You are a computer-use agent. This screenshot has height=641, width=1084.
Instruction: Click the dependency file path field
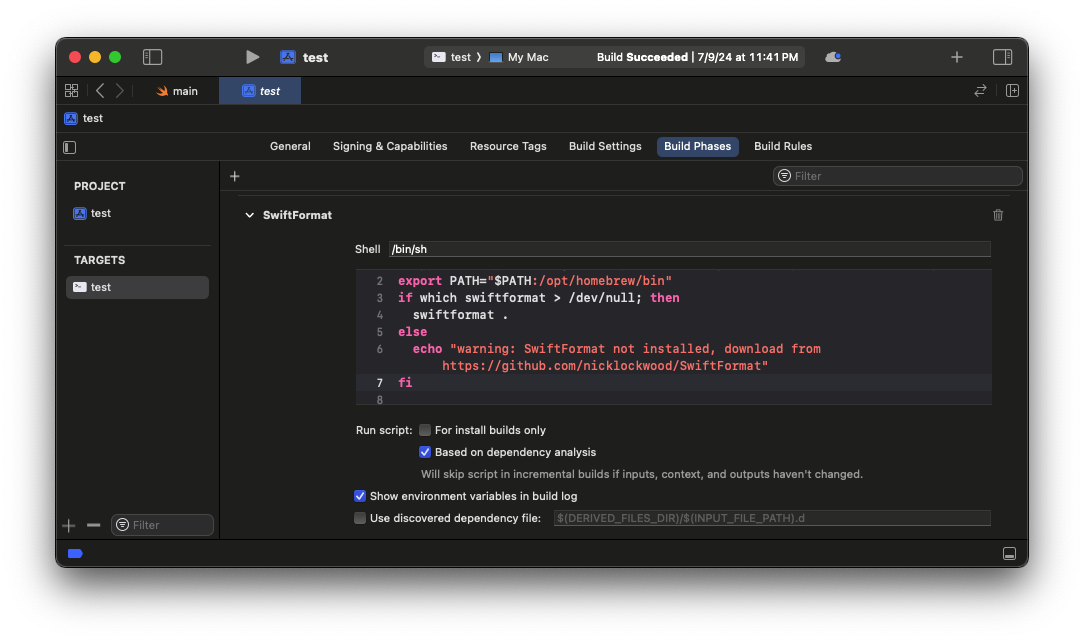(x=772, y=518)
